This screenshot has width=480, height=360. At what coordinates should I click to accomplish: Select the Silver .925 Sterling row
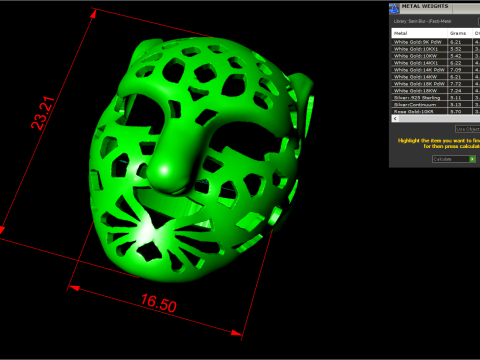[x=436, y=98]
